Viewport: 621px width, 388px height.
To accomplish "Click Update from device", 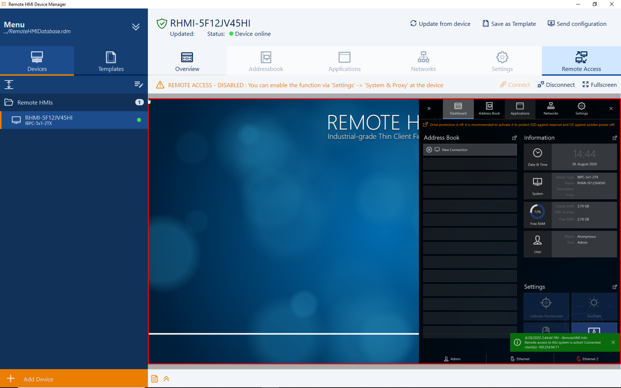I will coord(440,24).
